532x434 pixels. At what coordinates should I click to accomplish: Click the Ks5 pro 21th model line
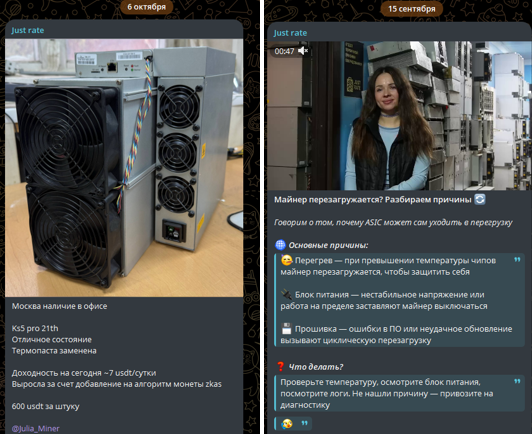[35, 328]
